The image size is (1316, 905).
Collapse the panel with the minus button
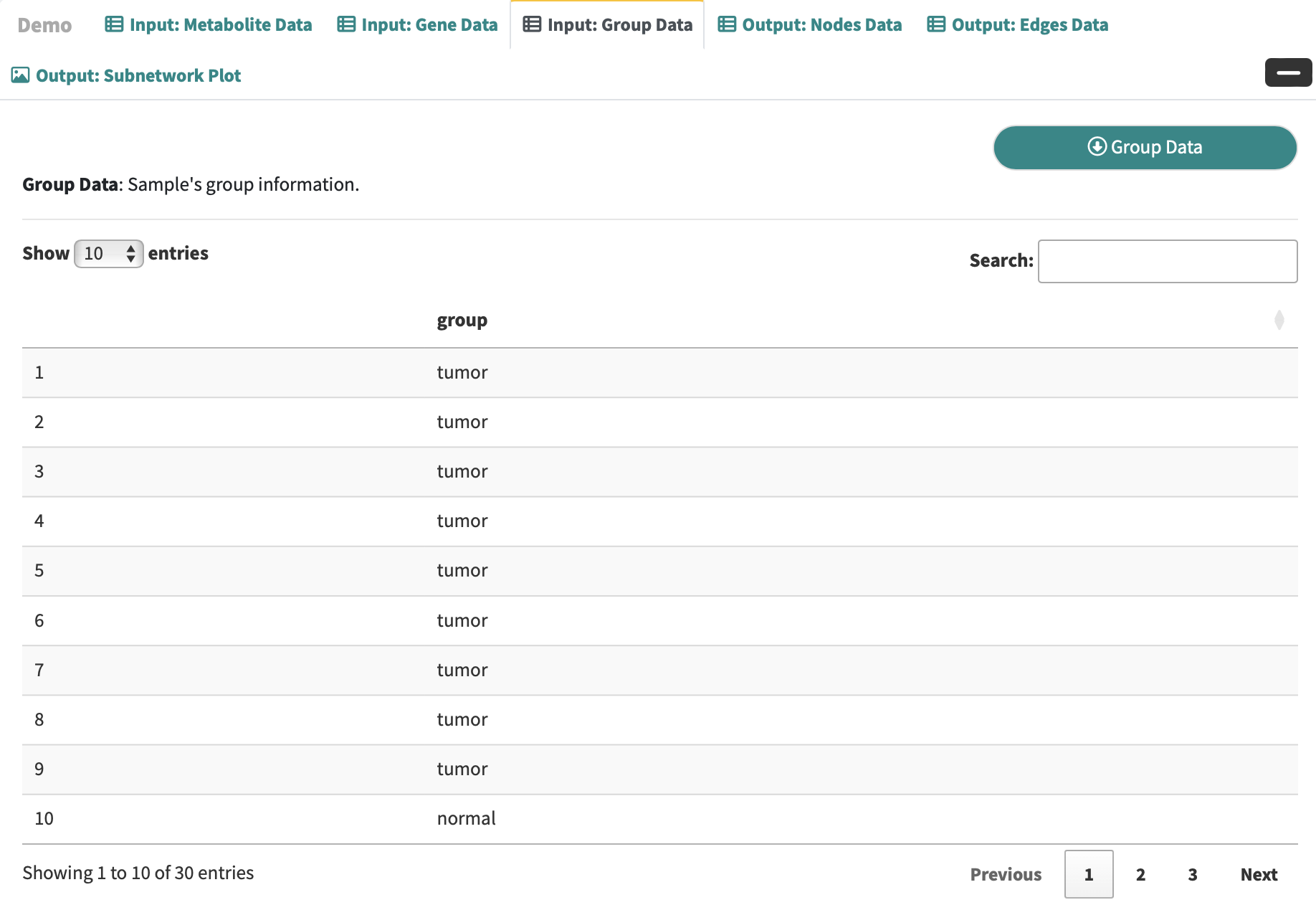[x=1288, y=72]
